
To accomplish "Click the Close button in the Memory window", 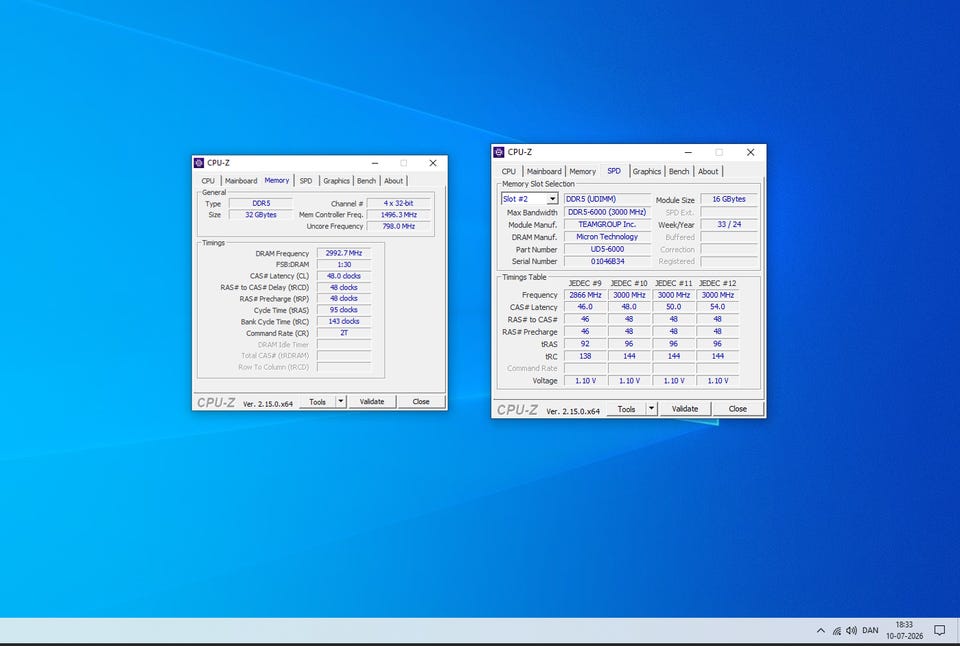I will 421,402.
